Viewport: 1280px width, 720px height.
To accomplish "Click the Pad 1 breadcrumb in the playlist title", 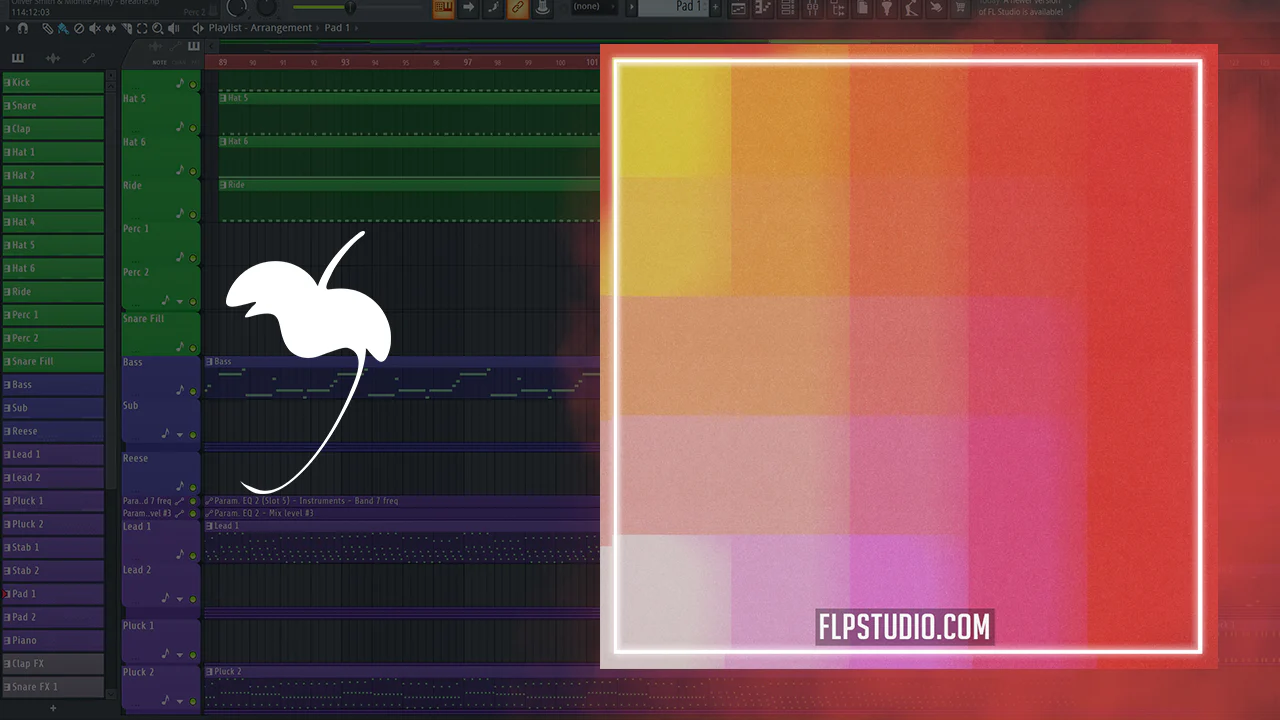I will click(338, 28).
